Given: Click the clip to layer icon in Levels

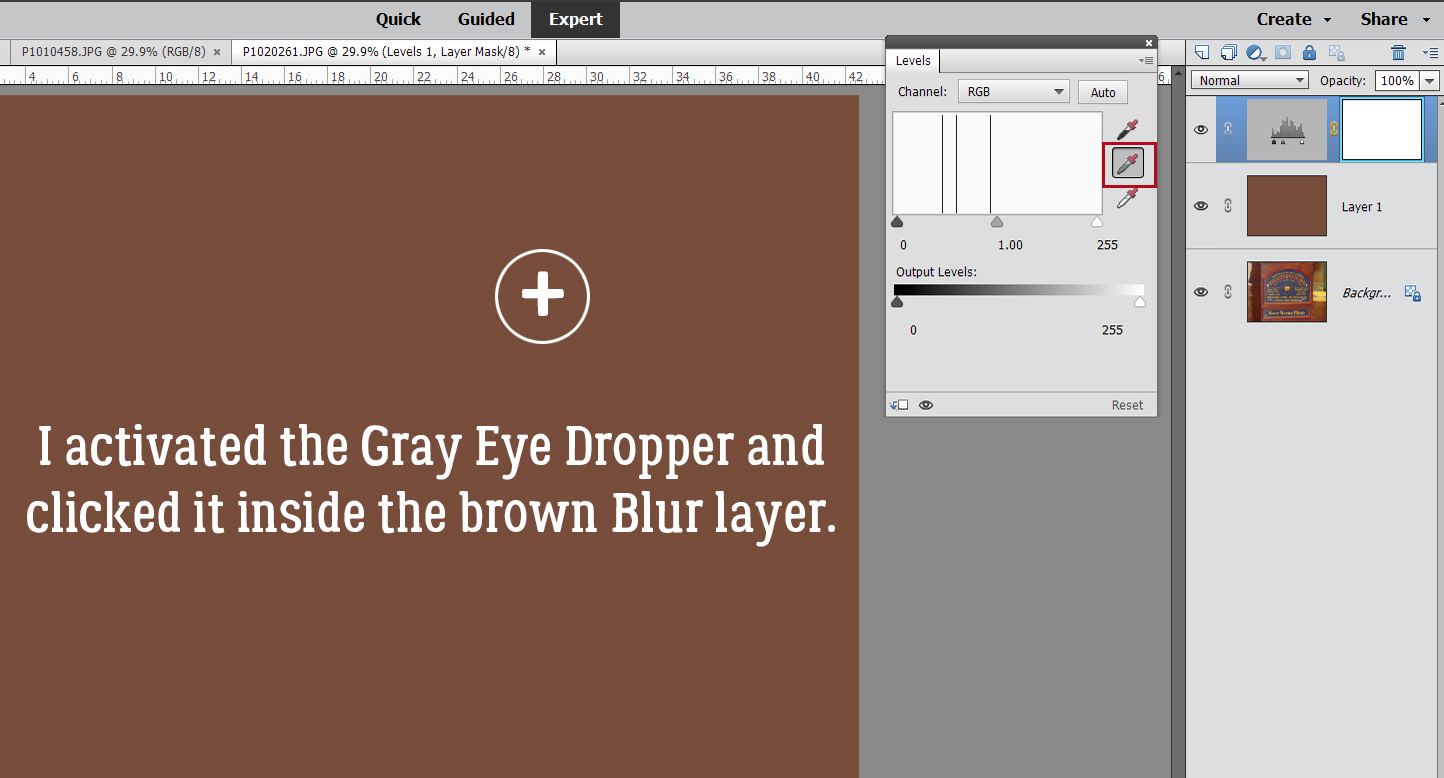Looking at the screenshot, I should tap(899, 405).
